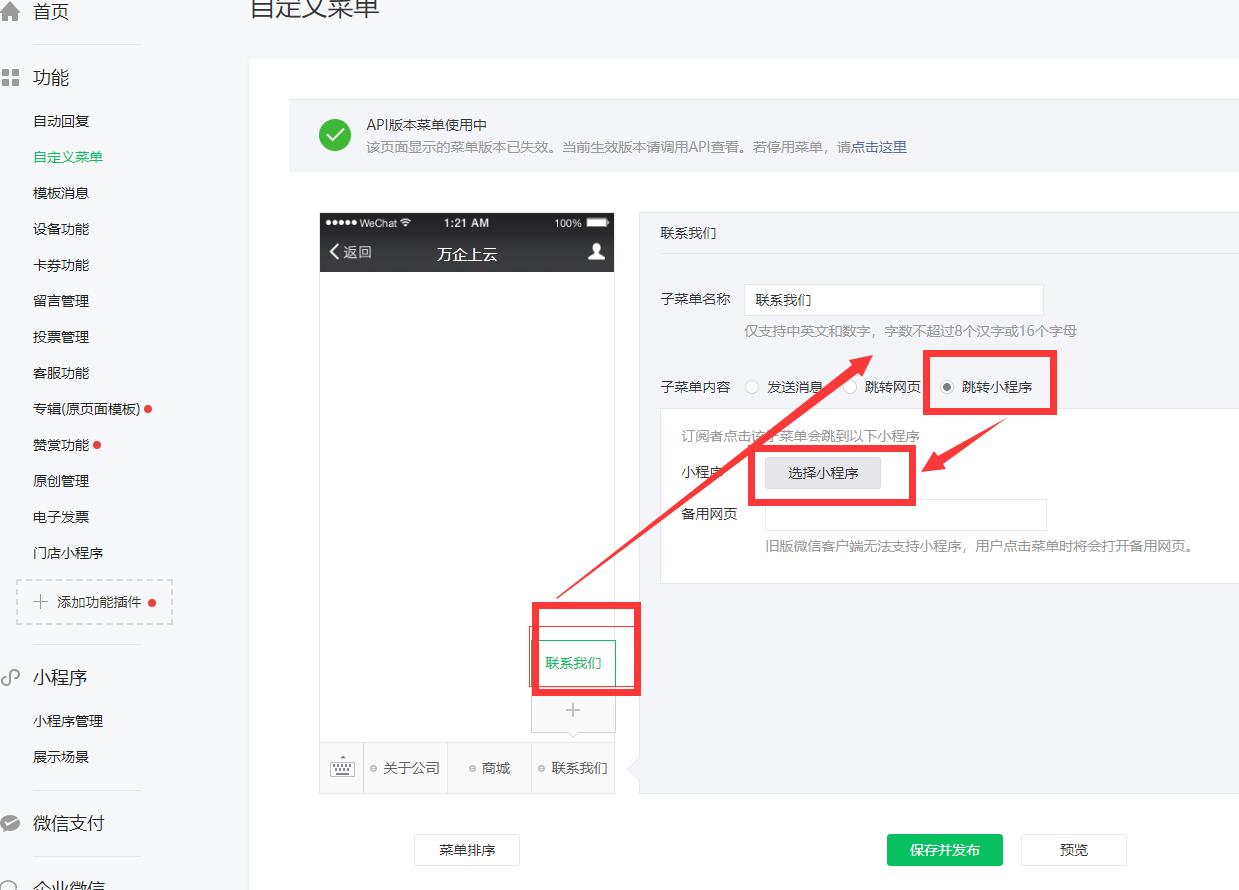Click the profile icon in phone header
The height and width of the screenshot is (890, 1239).
(x=596, y=252)
